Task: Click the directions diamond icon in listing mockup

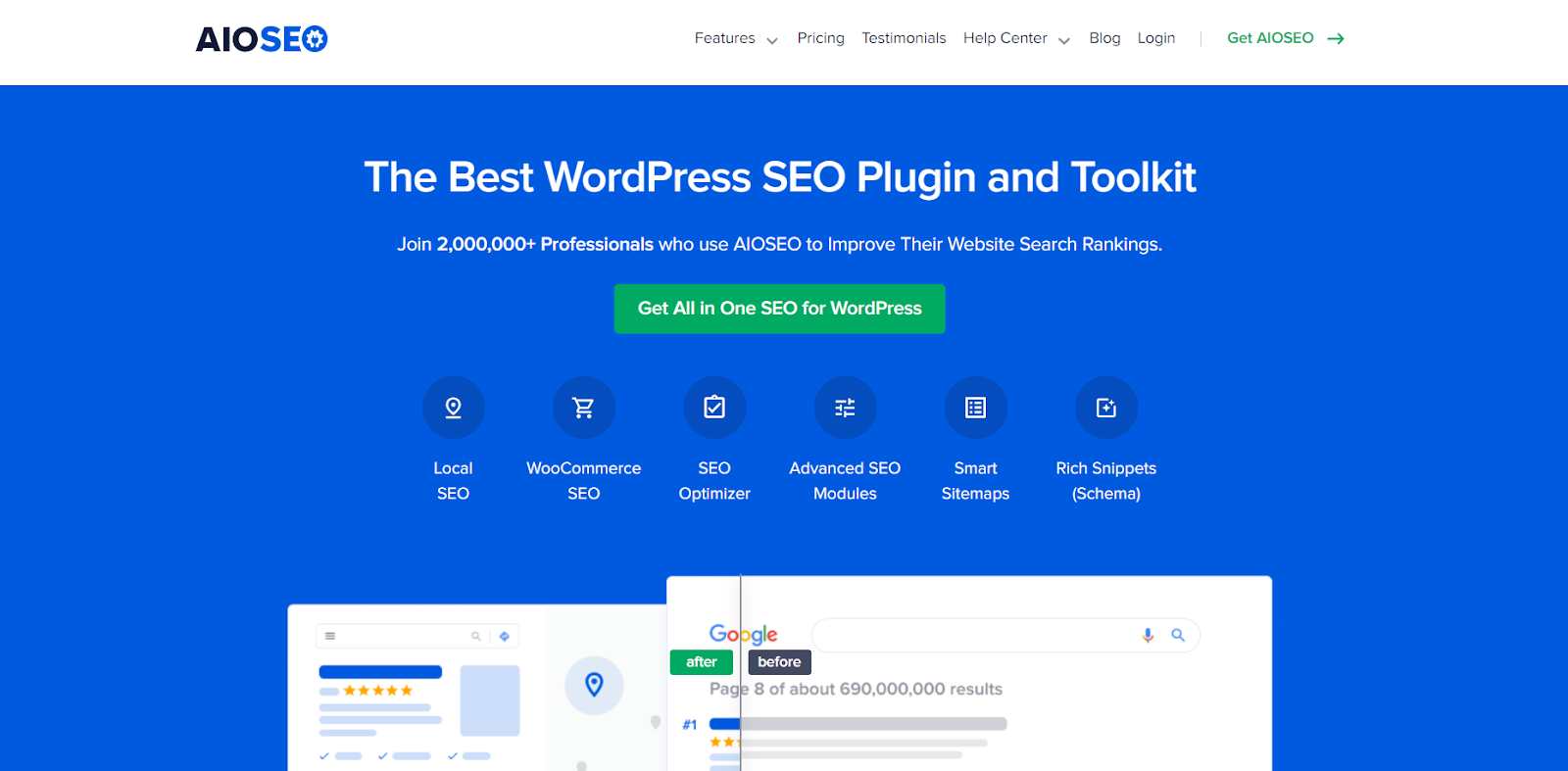Action: [x=505, y=636]
